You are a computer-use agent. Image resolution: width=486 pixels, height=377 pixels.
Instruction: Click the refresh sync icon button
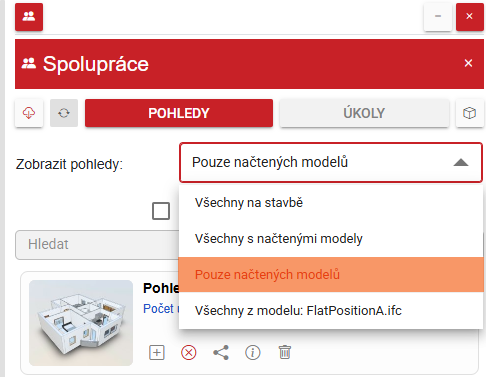tap(64, 113)
